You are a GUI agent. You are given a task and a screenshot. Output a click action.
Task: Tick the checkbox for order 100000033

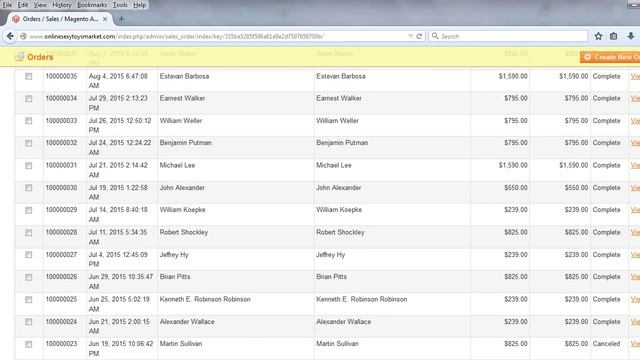click(29, 121)
